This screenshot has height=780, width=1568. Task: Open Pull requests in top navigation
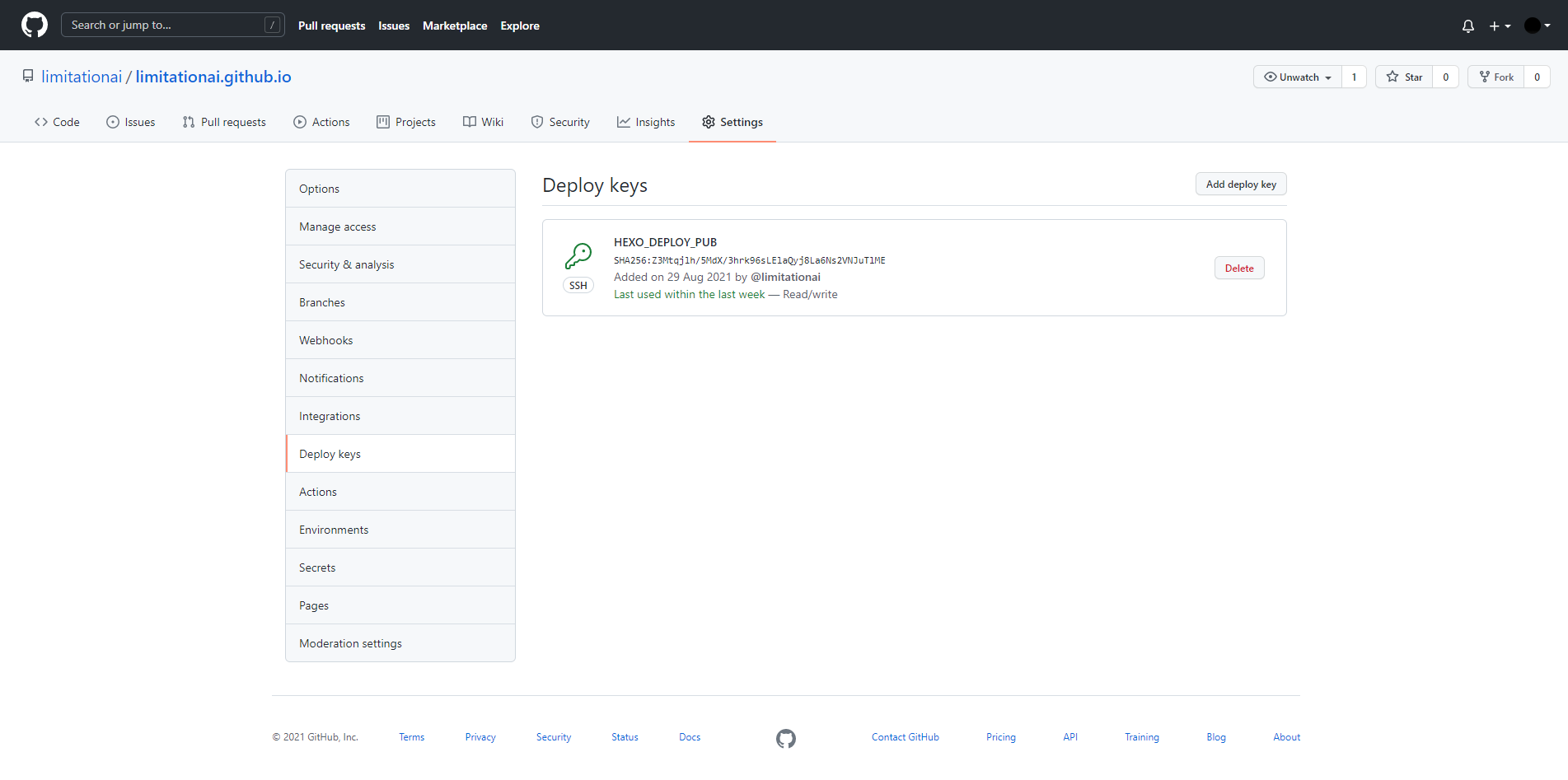331,26
